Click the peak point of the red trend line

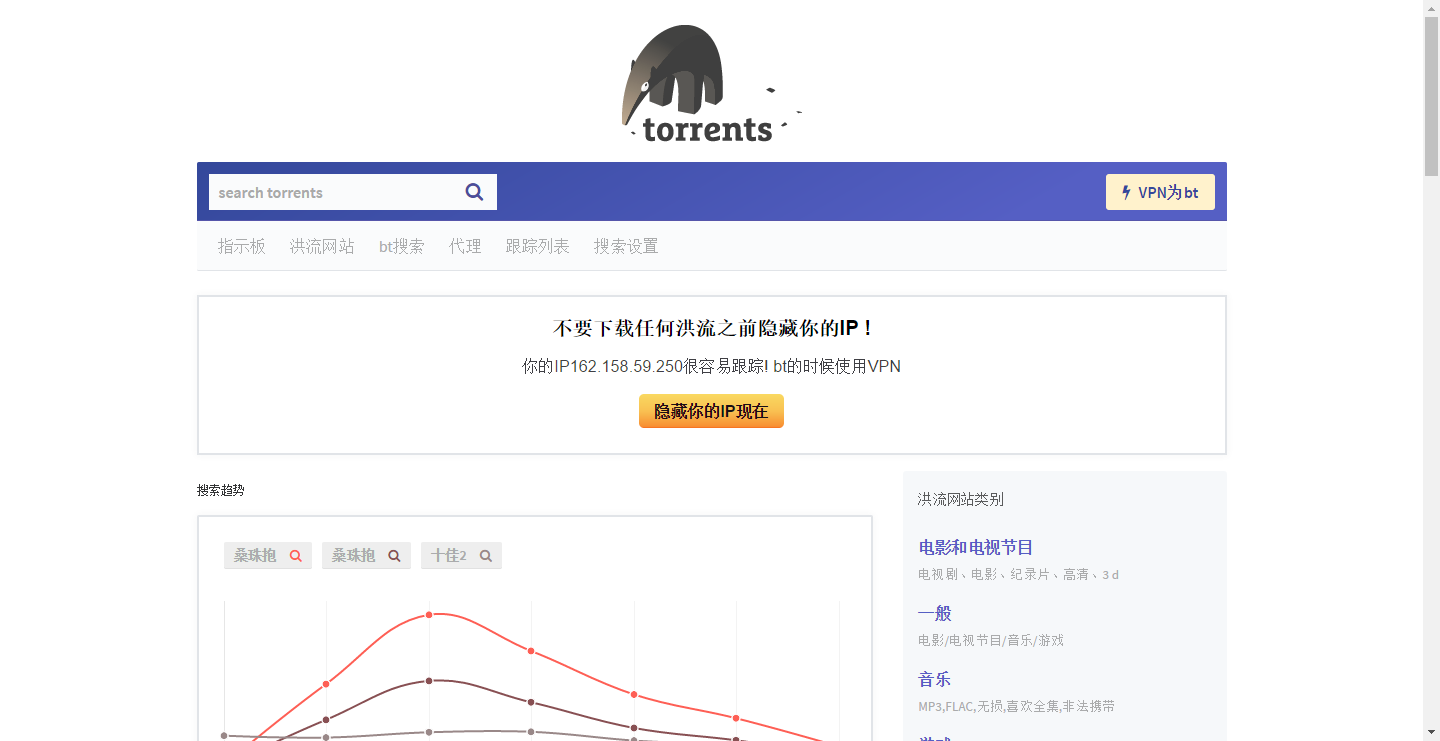click(x=429, y=614)
